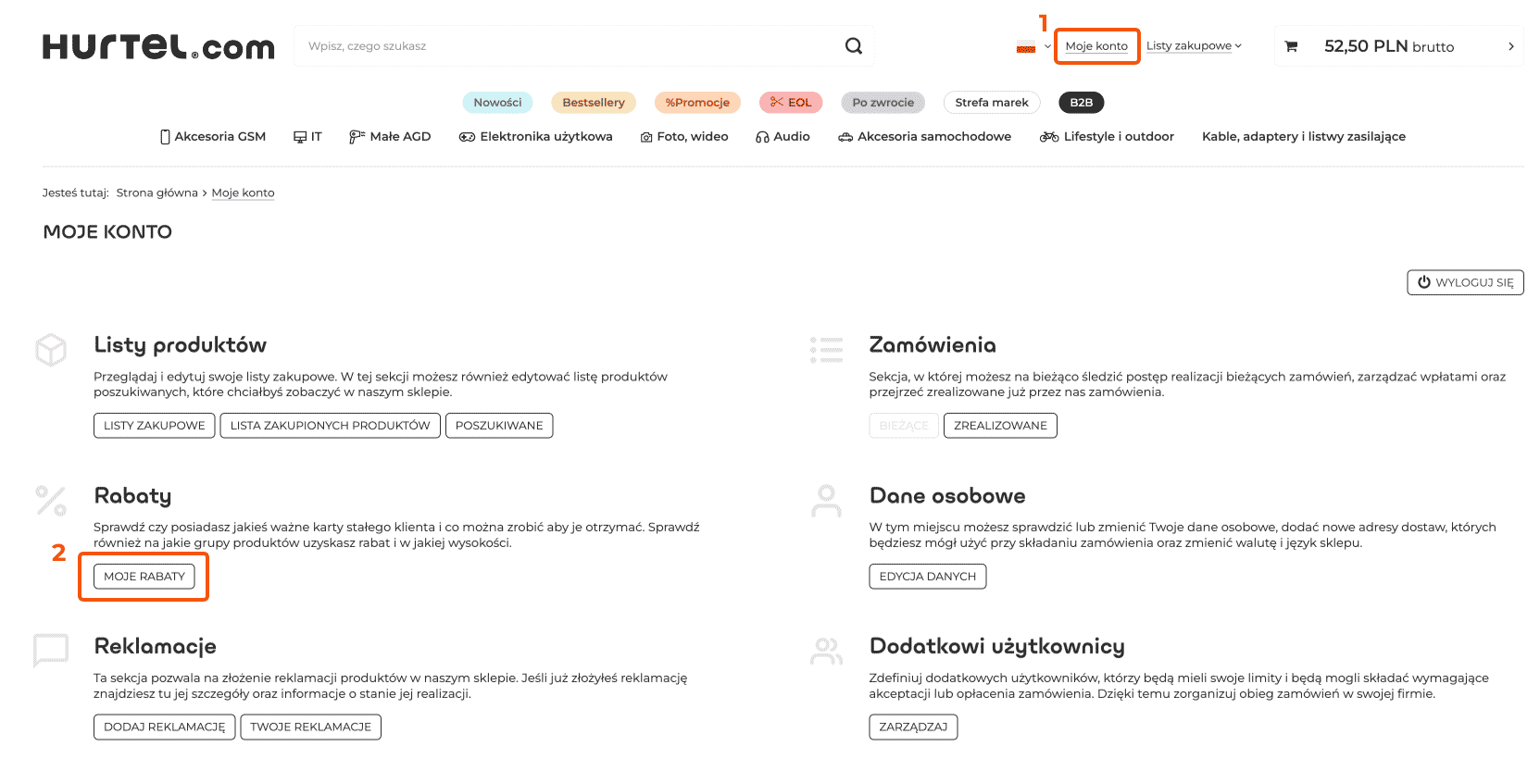Open the Akcesoria samochodowe category
The width and height of the screenshot is (1540, 784).
[x=925, y=136]
